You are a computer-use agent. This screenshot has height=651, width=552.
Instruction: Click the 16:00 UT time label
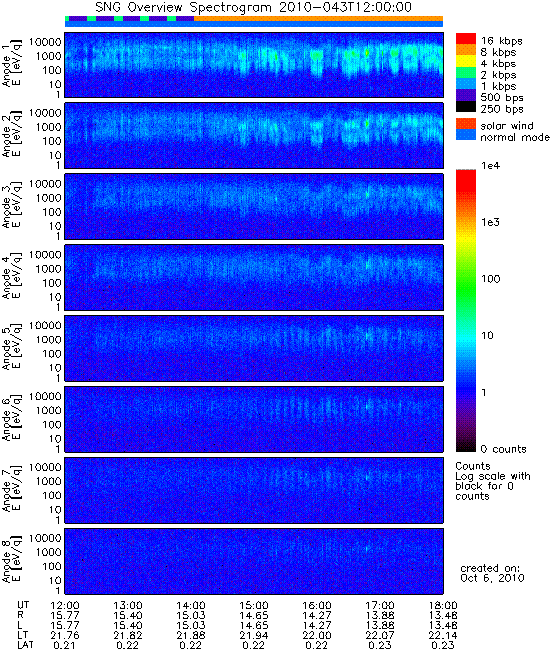[317, 605]
